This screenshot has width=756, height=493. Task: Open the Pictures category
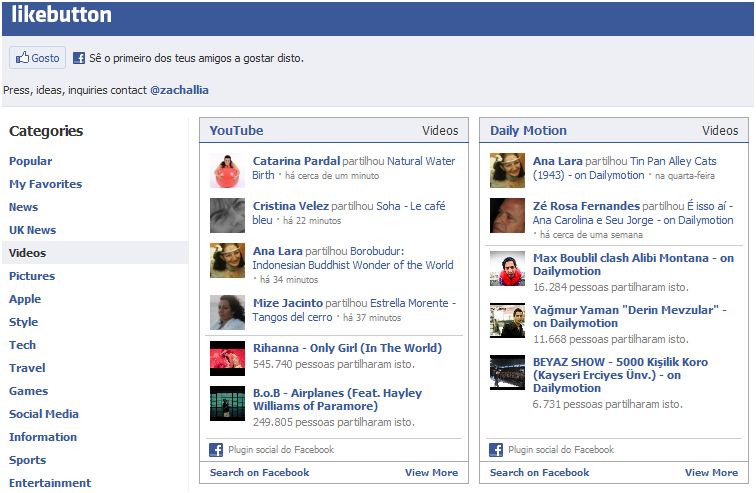[32, 276]
